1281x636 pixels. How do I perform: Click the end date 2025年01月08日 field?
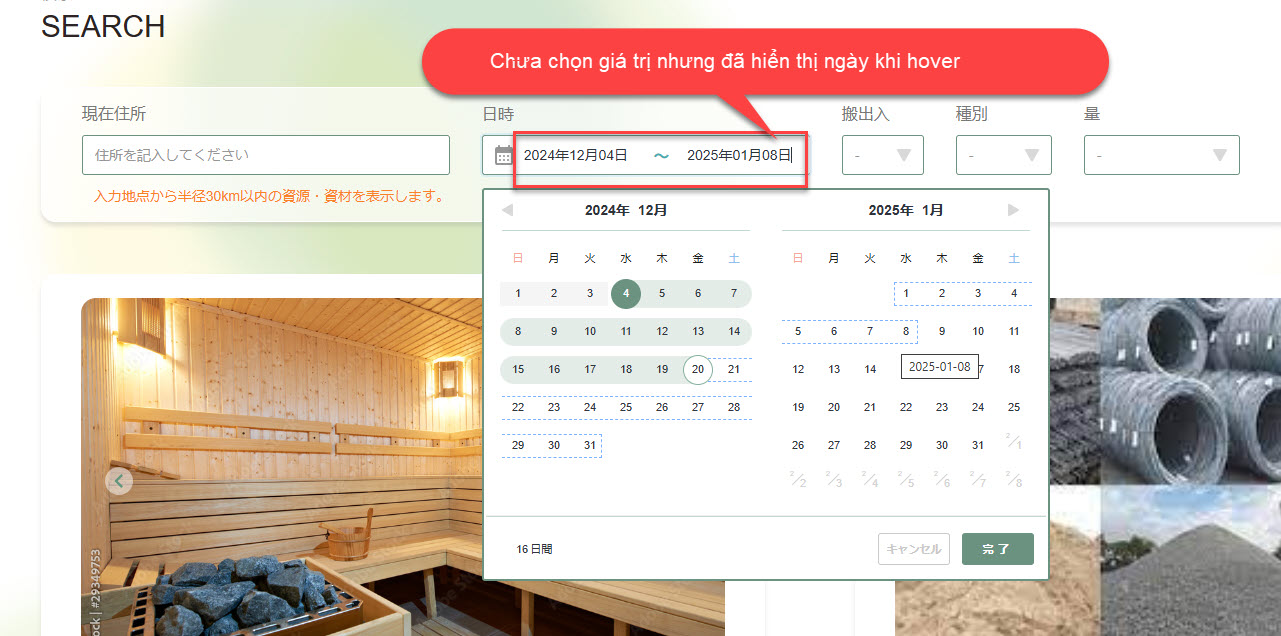coord(738,155)
